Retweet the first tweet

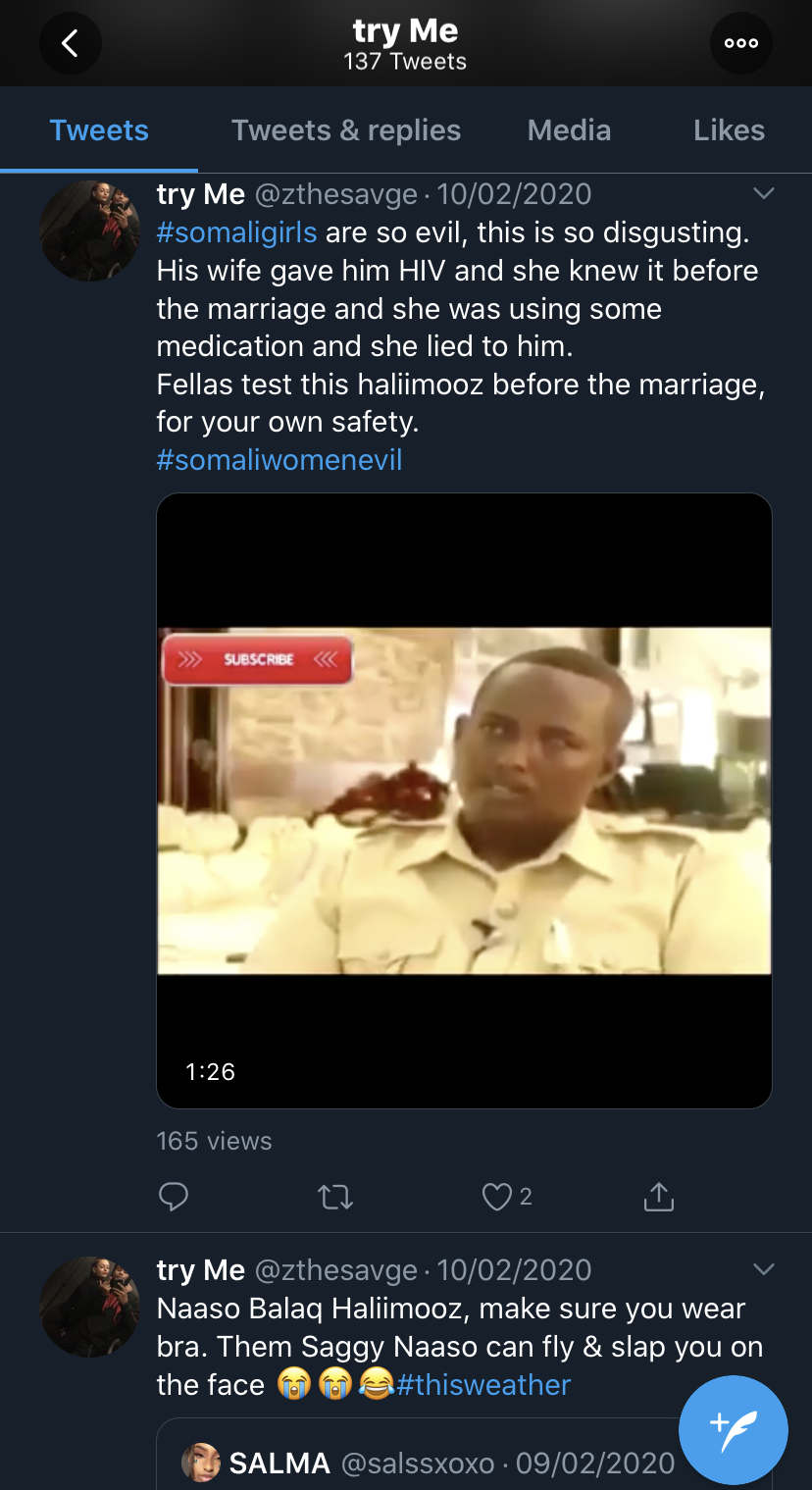[x=336, y=1196]
